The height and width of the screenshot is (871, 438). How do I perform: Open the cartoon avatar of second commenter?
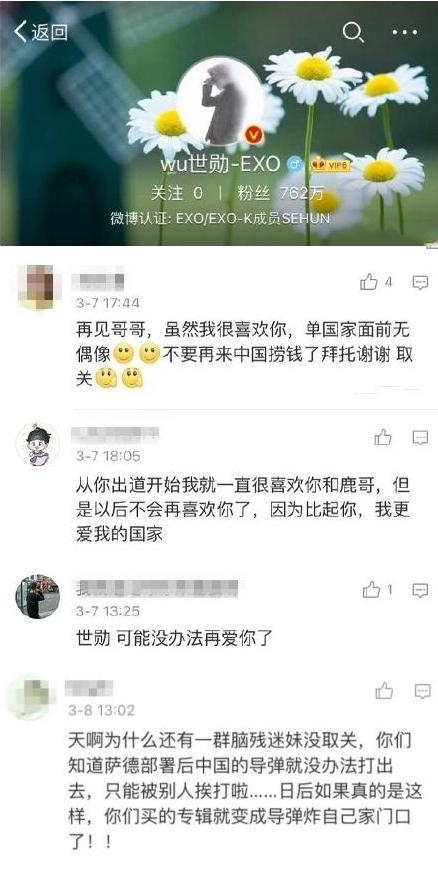click(38, 444)
